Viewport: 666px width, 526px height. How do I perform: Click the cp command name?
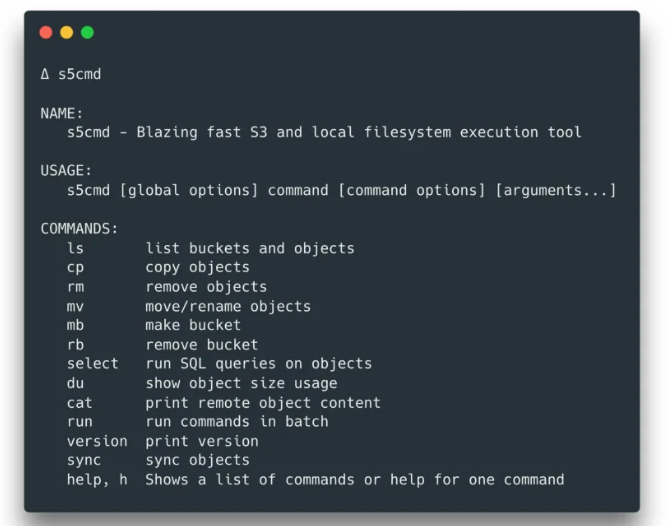tap(75, 267)
